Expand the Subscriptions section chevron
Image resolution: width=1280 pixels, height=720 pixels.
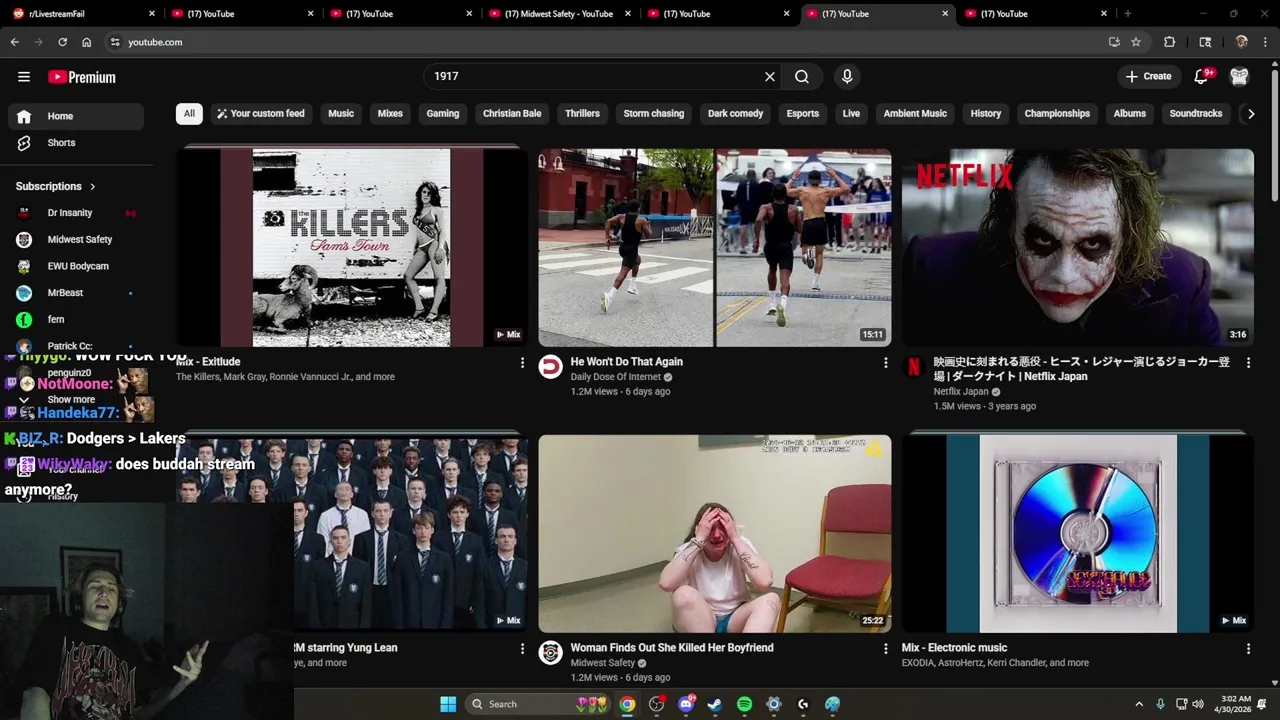(x=92, y=187)
